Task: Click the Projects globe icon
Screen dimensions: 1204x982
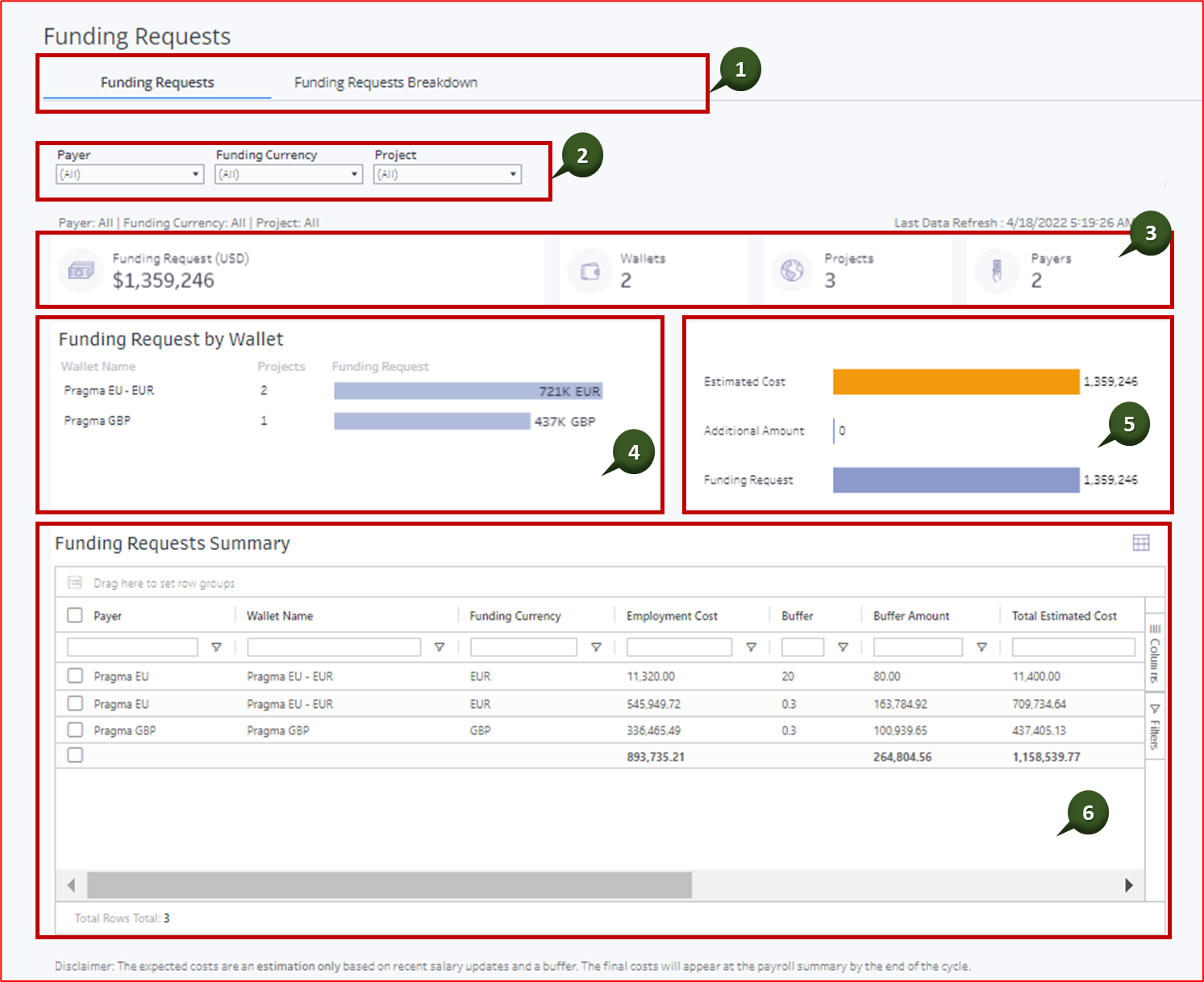Action: point(794,271)
